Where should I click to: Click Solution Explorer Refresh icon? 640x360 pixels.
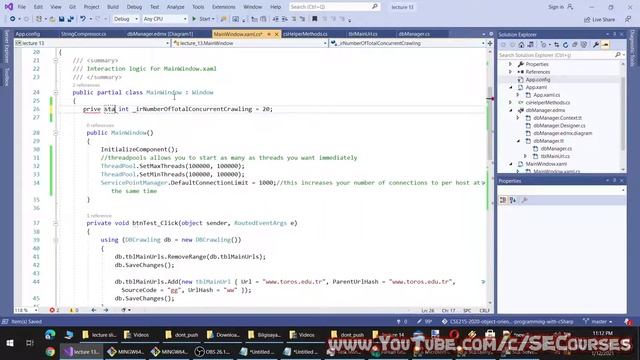pos(565,45)
